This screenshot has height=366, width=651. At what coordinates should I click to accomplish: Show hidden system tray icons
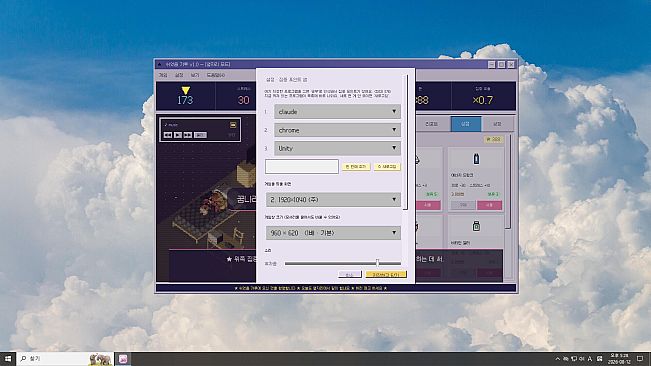[558, 359]
